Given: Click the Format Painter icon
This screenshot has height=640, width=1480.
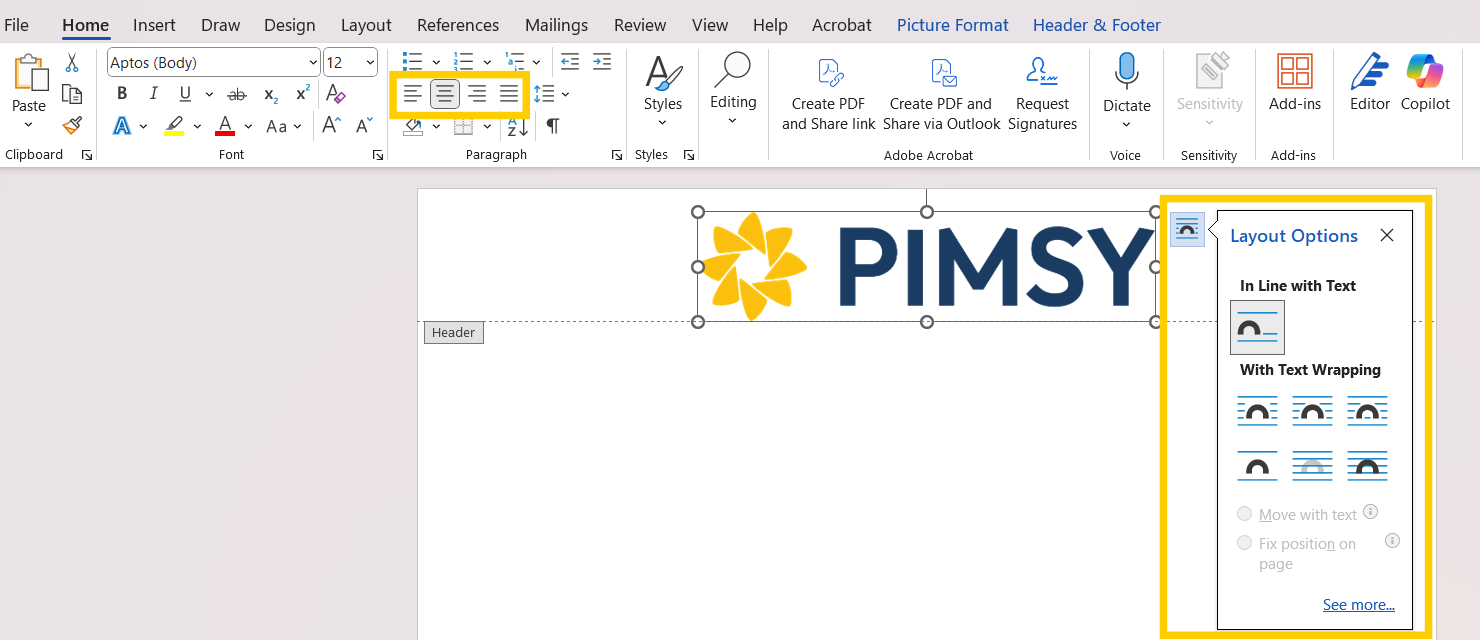Looking at the screenshot, I should click(72, 125).
